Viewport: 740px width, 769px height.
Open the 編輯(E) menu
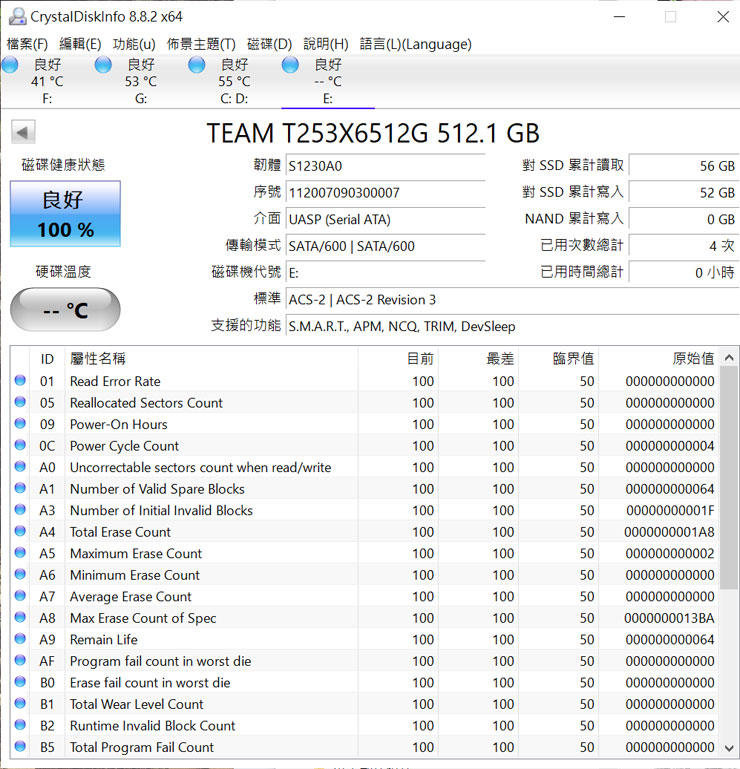tap(80, 44)
